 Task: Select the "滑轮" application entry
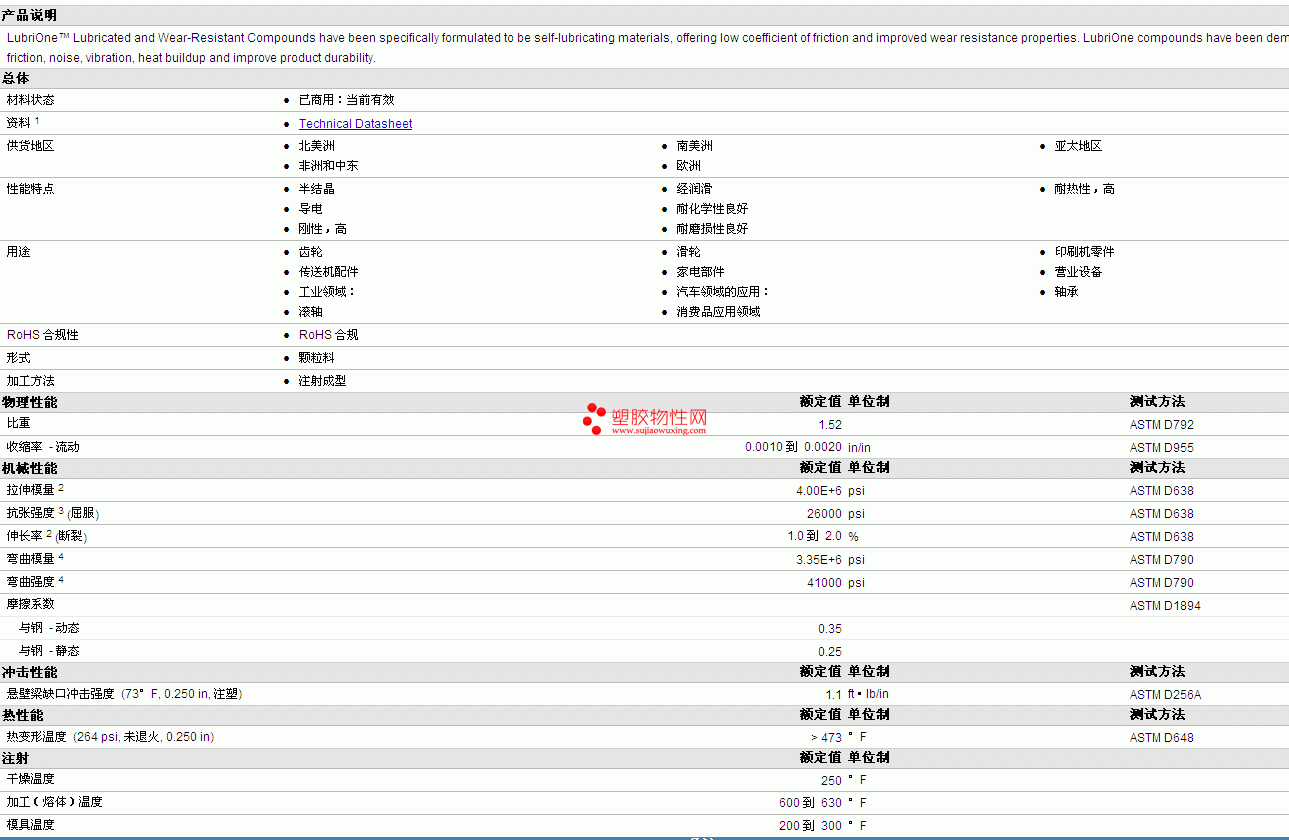coord(689,252)
